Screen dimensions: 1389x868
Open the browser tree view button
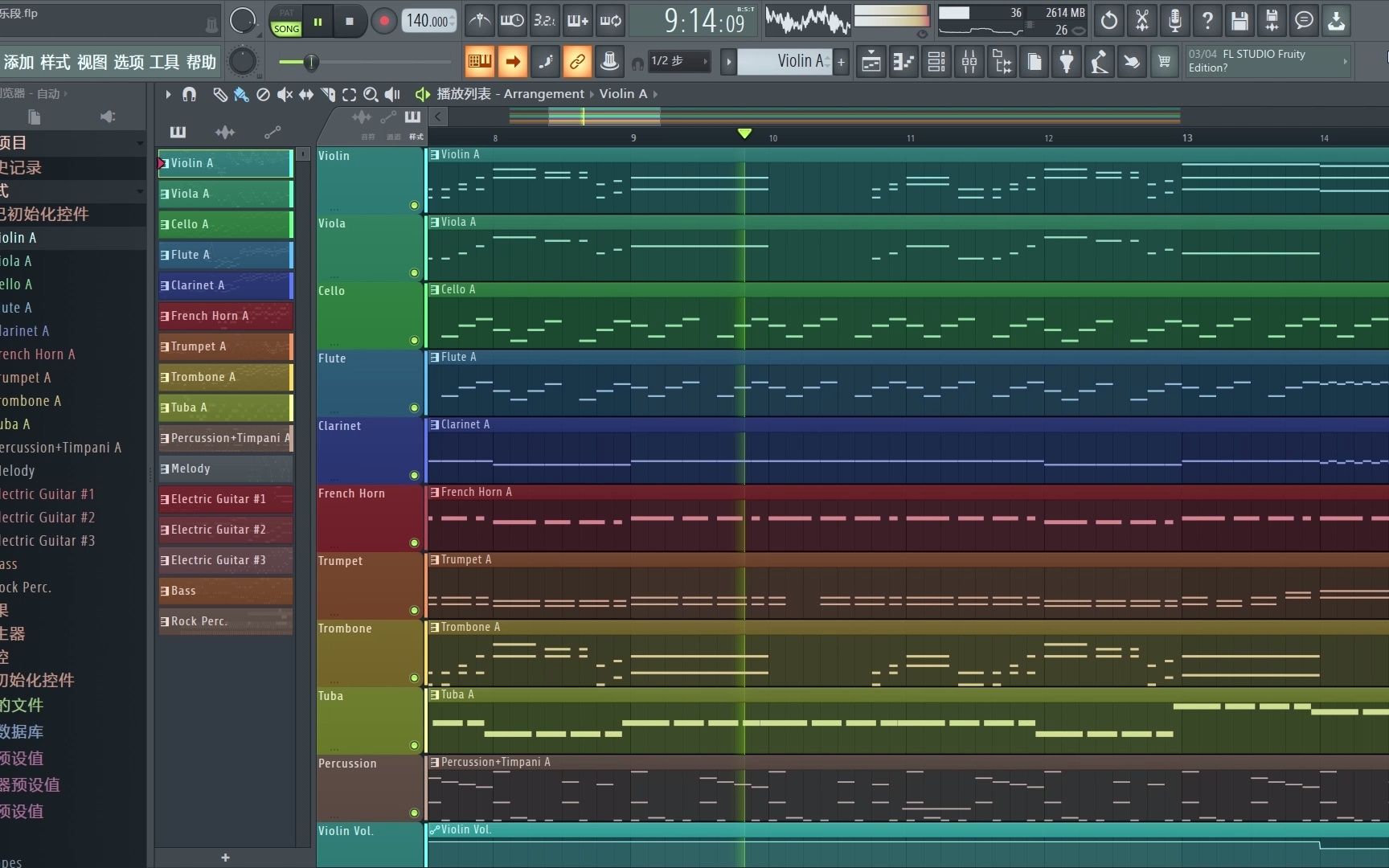1002,61
